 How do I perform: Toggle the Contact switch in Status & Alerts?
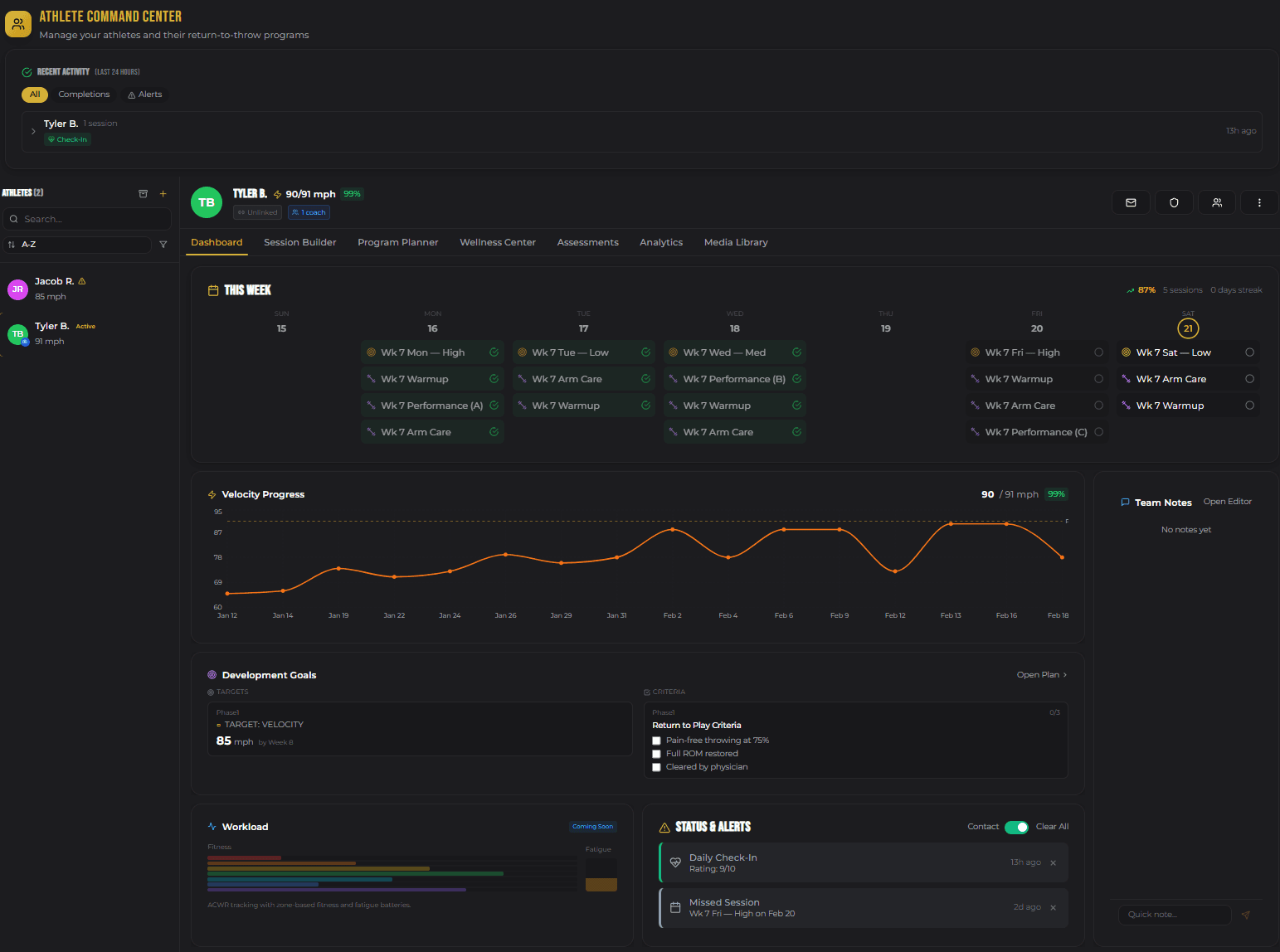(x=1016, y=827)
